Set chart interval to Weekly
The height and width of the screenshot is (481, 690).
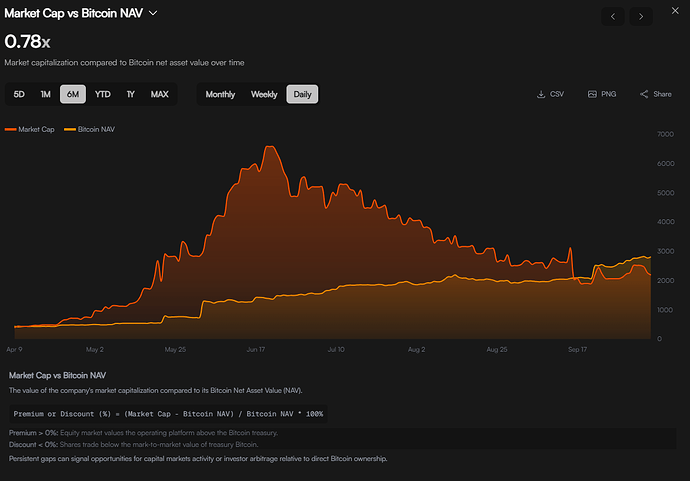[264, 94]
